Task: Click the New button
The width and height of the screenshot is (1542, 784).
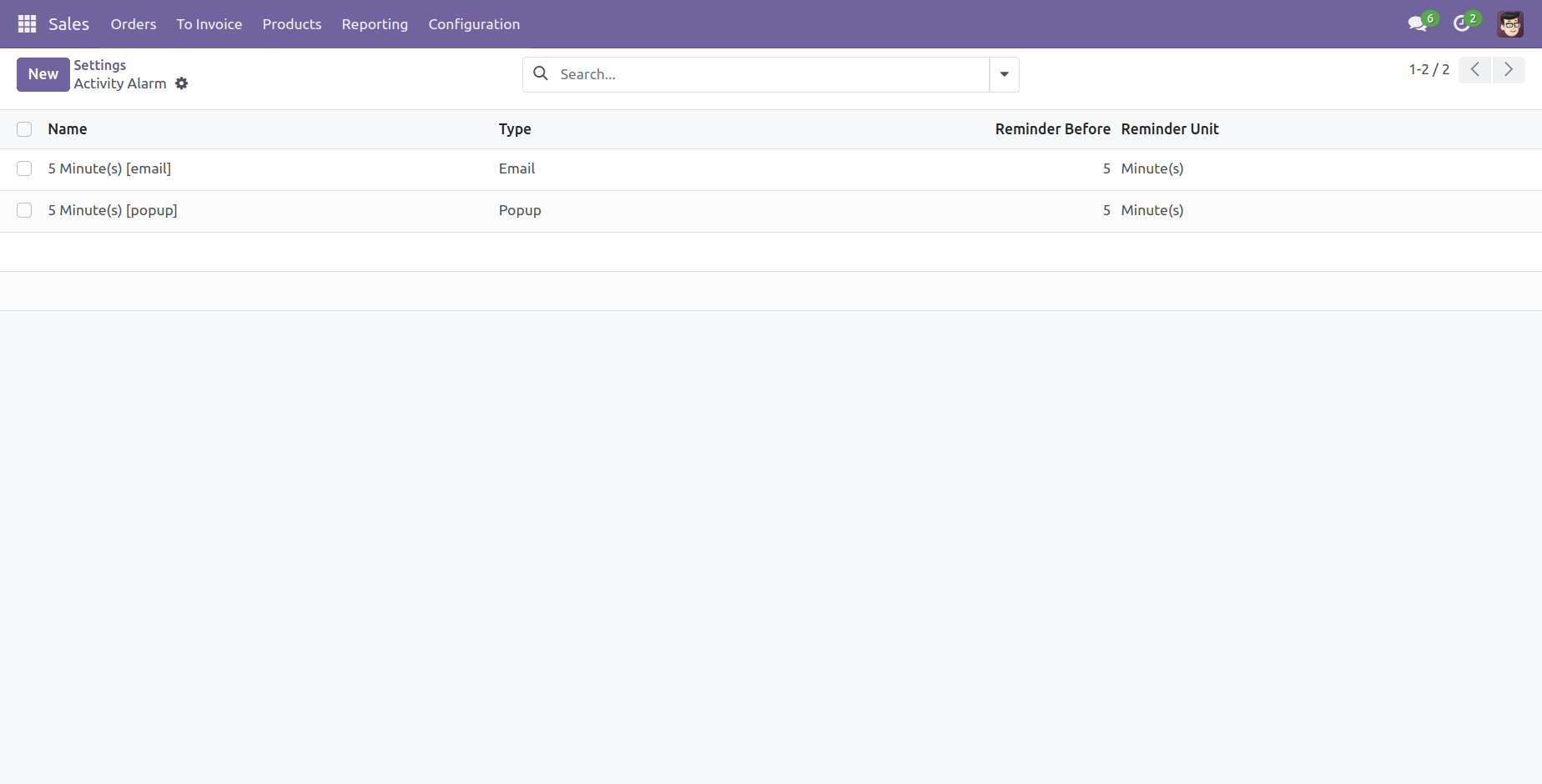Action: click(x=43, y=74)
